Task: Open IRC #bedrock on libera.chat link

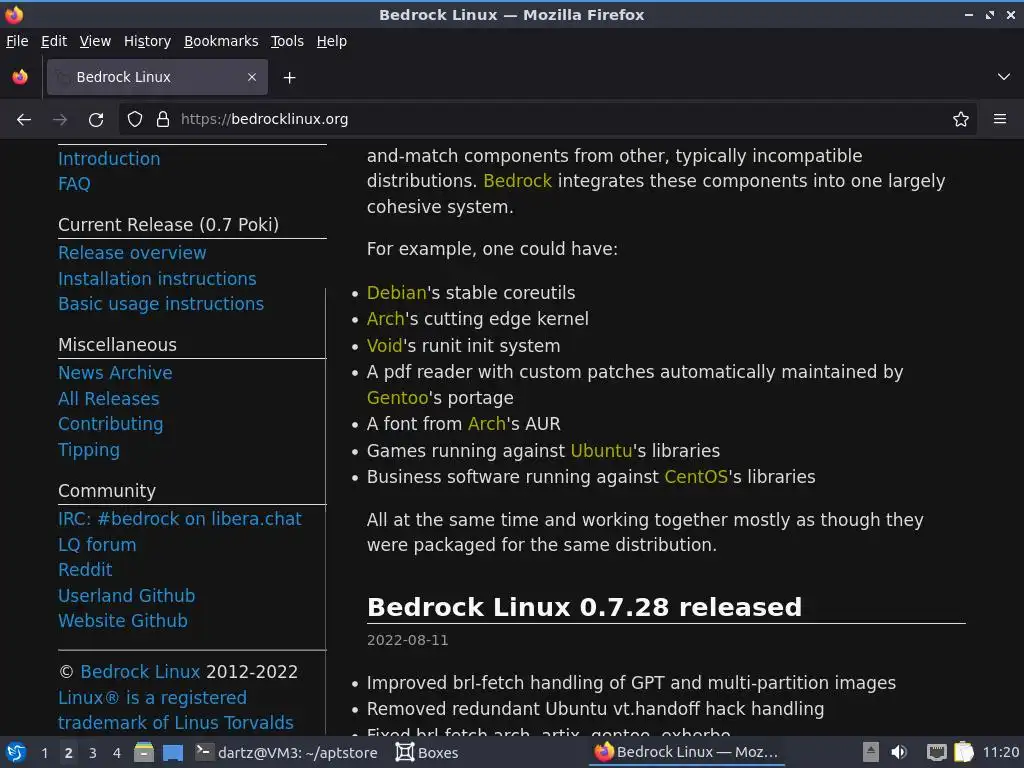Action: (180, 519)
